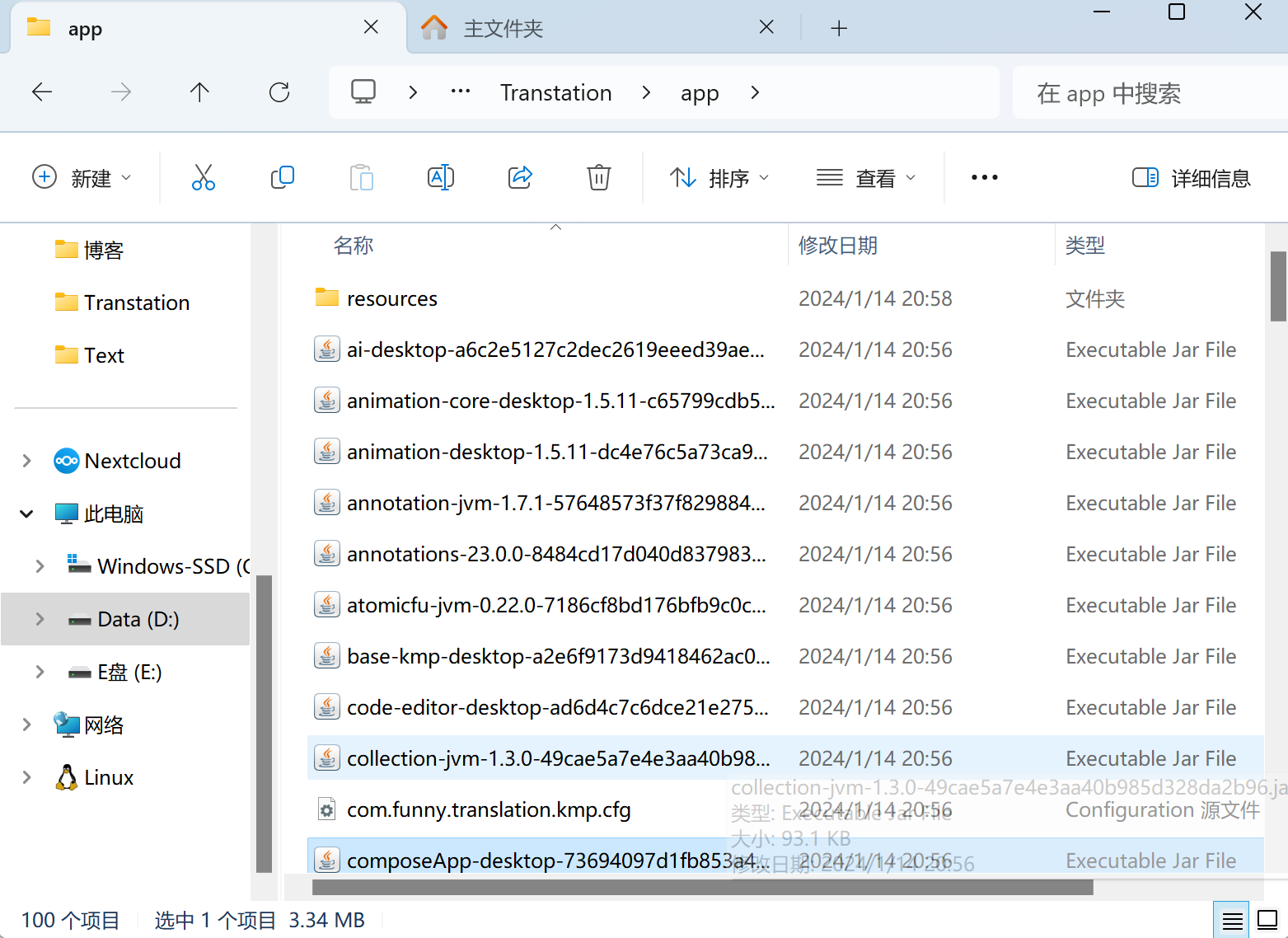Switch to the 主文件夹 tab
The image size is (1288, 938).
(603, 28)
